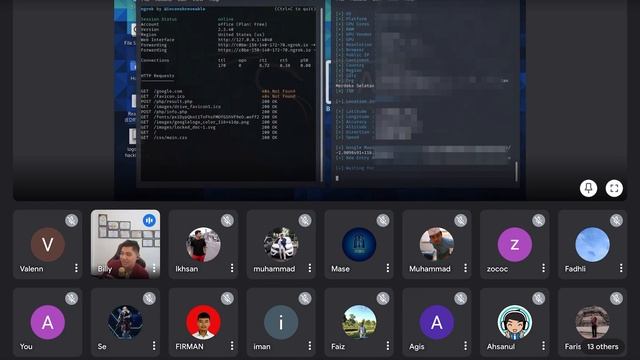Viewport: 640px width, 360px height.
Task: Select Fadhli's blue sky avatar
Action: coord(592,244)
